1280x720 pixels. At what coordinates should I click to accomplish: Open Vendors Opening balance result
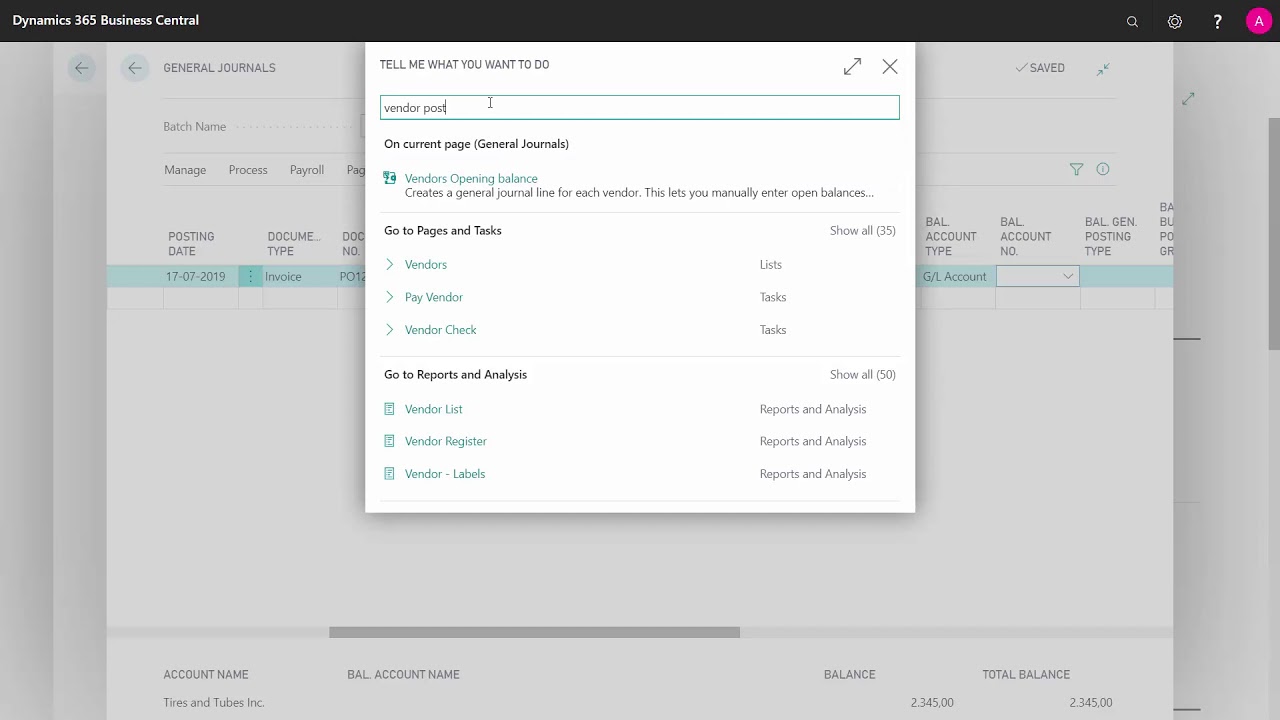coord(471,178)
